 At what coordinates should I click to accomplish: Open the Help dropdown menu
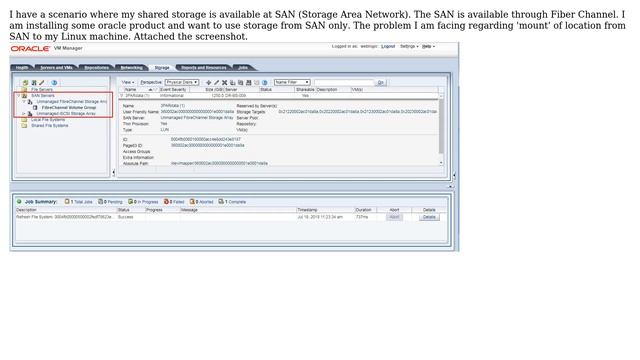coord(428,47)
